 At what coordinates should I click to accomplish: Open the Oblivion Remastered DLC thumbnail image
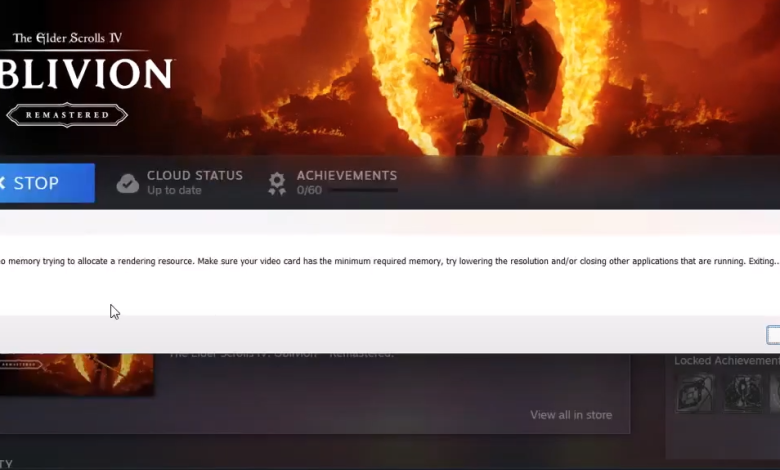[77, 374]
